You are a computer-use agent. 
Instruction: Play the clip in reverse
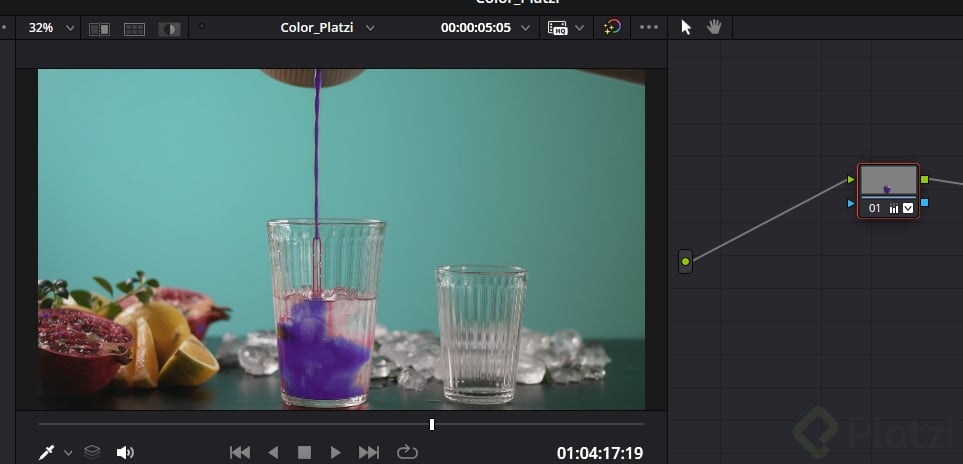click(x=273, y=452)
